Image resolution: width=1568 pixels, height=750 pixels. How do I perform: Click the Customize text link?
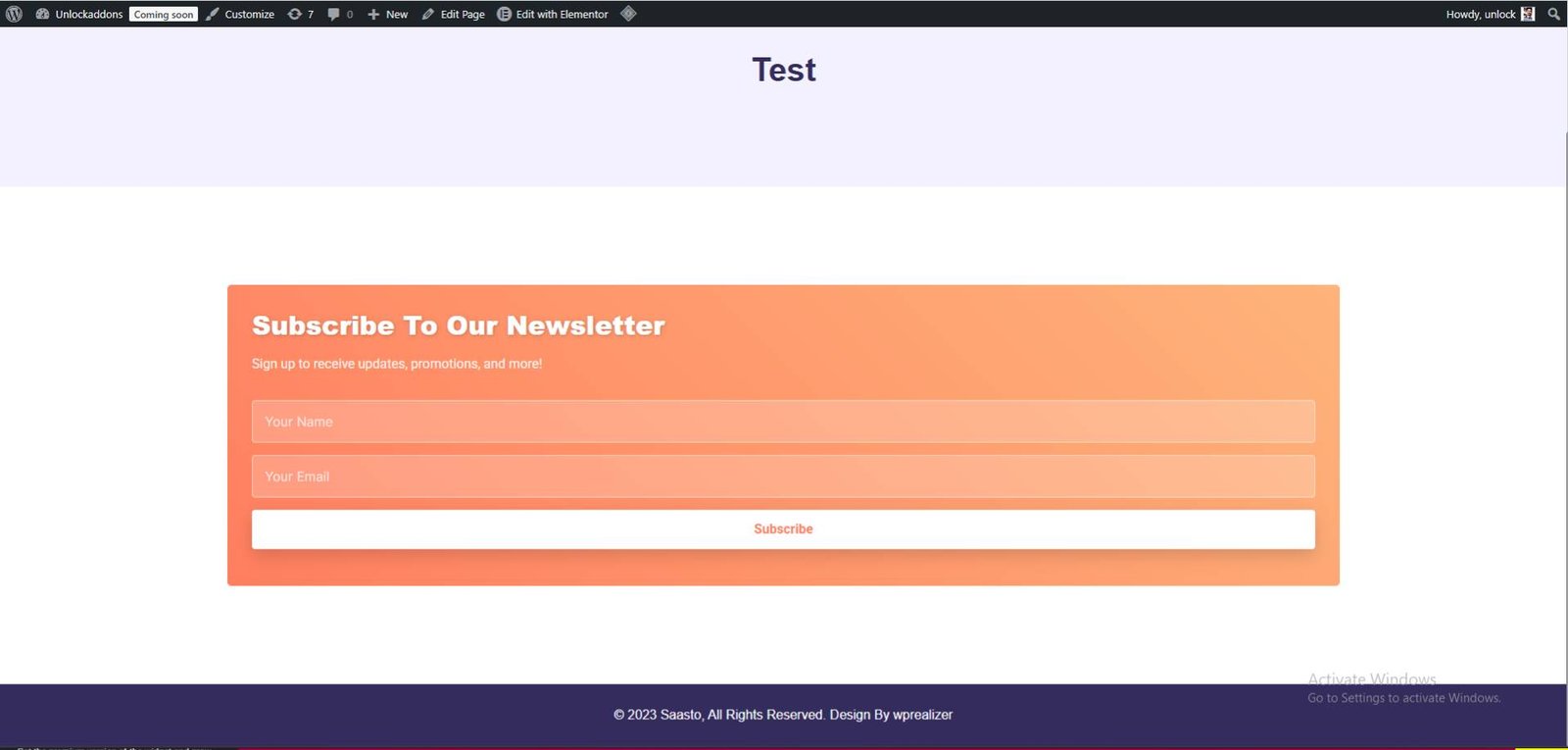[x=250, y=14]
